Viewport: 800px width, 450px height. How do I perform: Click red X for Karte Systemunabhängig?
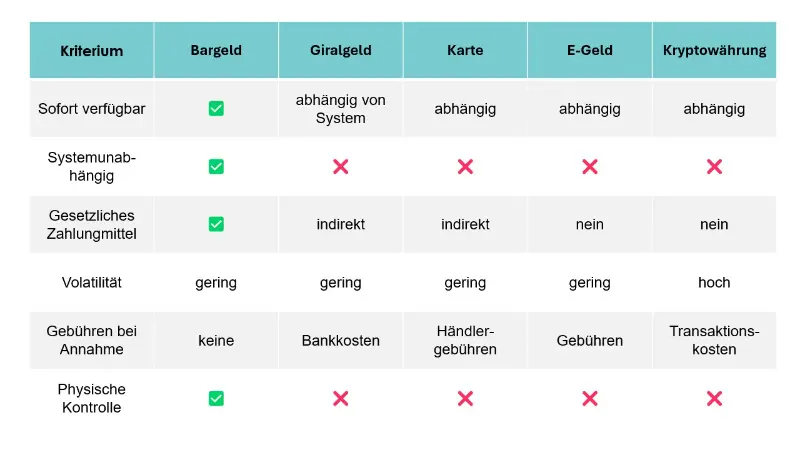(x=465, y=166)
